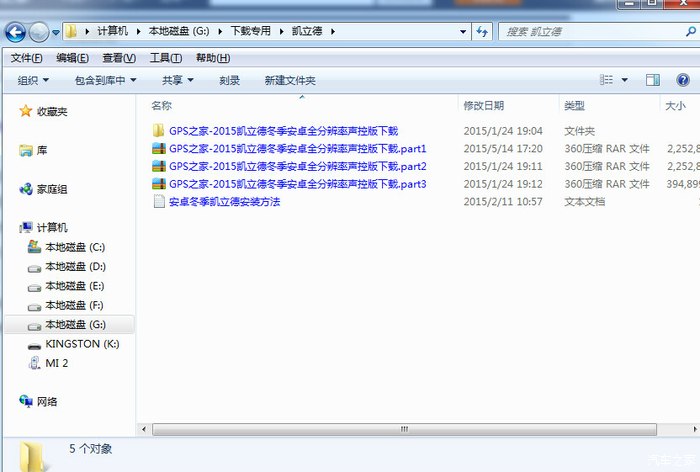700x472 pixels.
Task: Select the GPS之家 folder icon in file list
Action: pos(158,130)
